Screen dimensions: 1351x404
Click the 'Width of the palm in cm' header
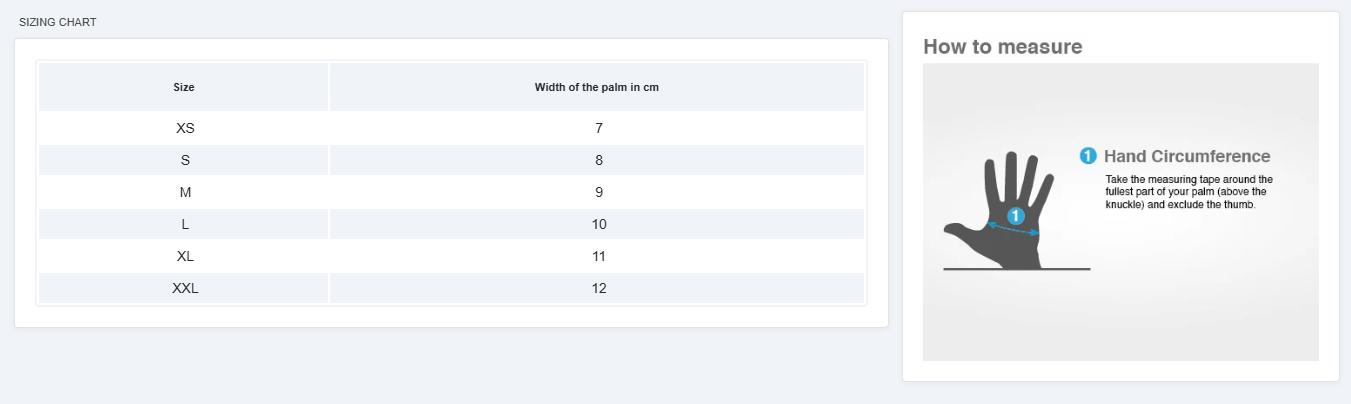pyautogui.click(x=597, y=87)
